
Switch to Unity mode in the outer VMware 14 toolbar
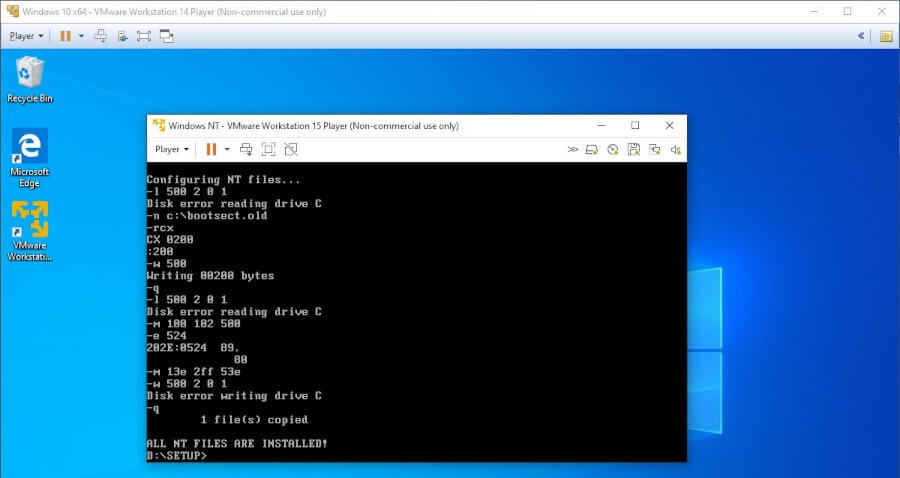(166, 36)
